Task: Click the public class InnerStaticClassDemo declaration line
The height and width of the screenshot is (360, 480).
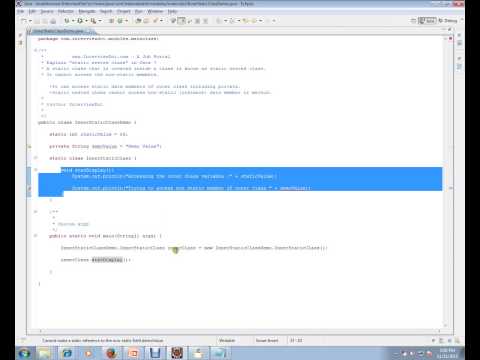Action: 87,122
